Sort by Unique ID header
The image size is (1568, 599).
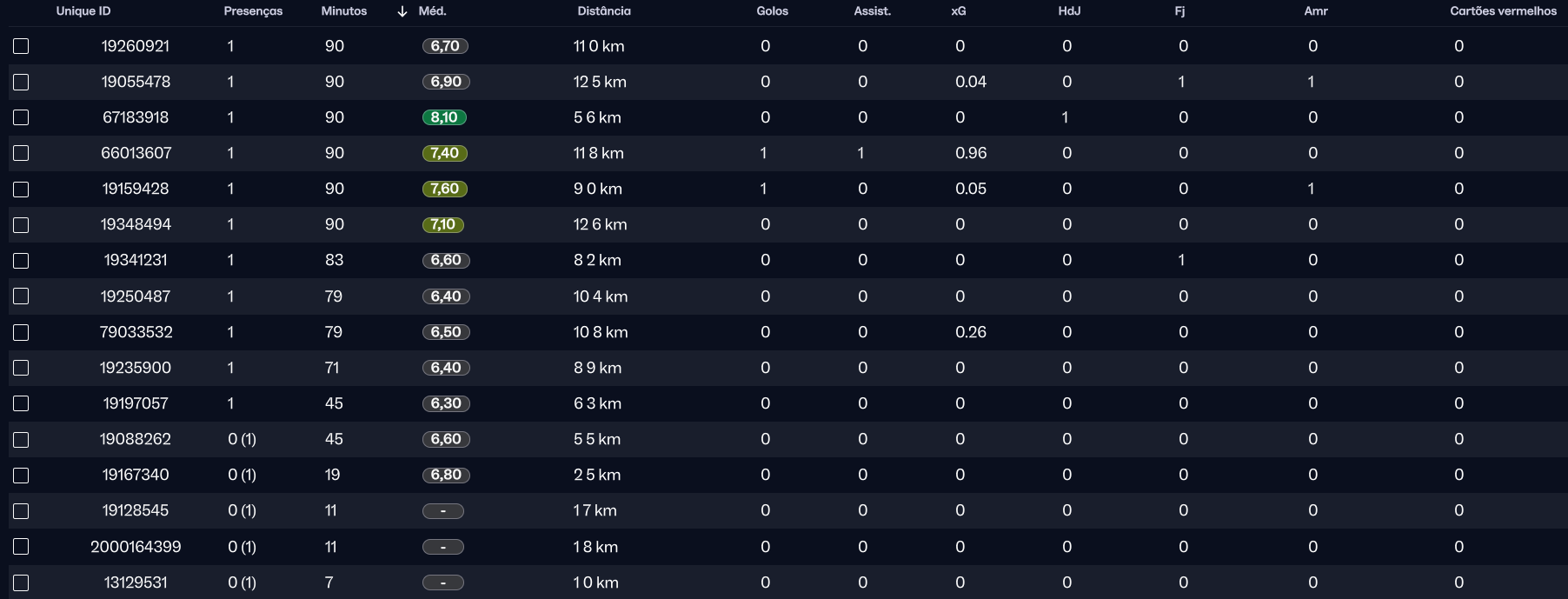click(x=83, y=11)
